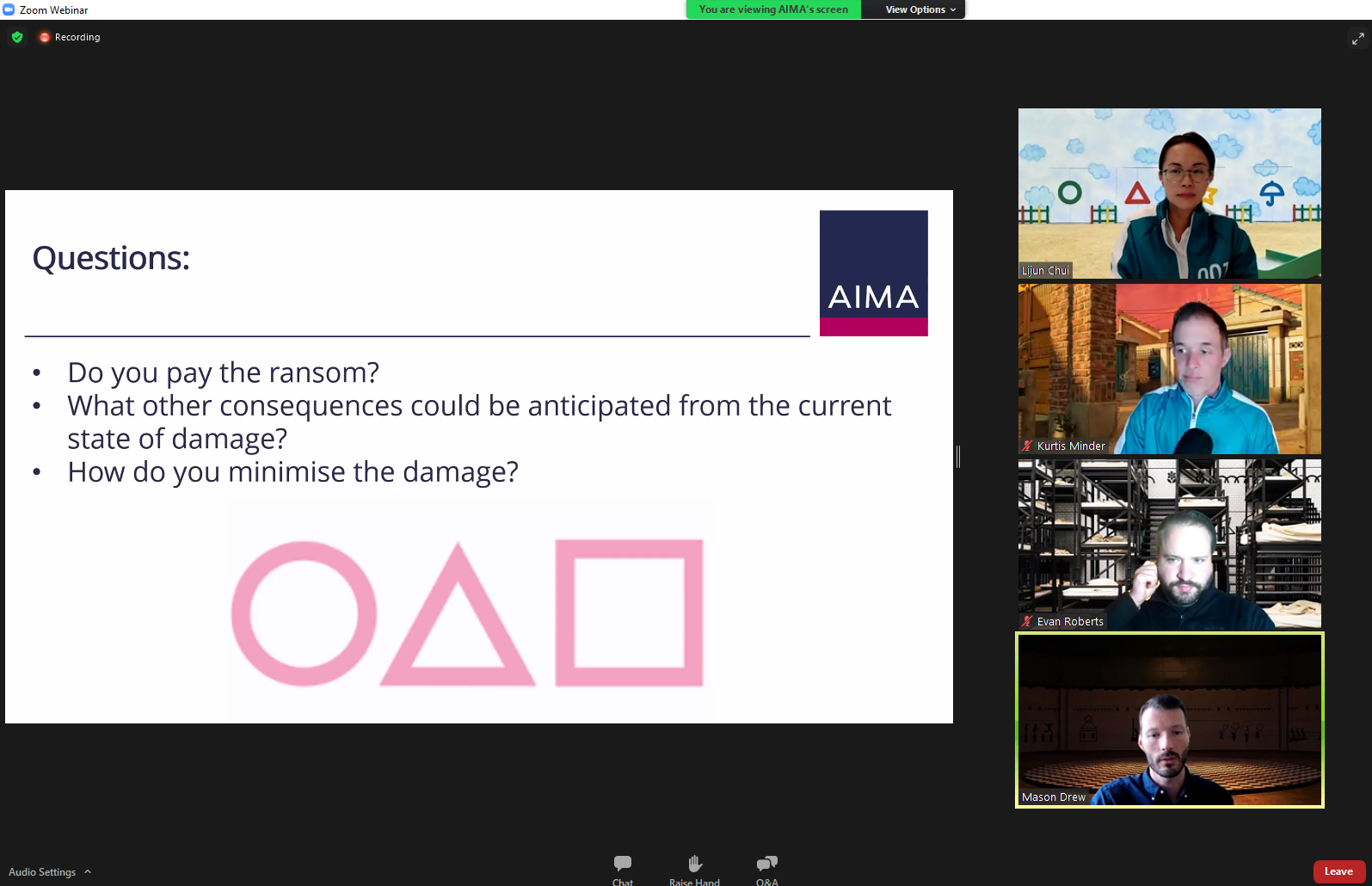Click the divider handle between slide and videos
This screenshot has height=886, width=1372.
pyautogui.click(x=958, y=457)
